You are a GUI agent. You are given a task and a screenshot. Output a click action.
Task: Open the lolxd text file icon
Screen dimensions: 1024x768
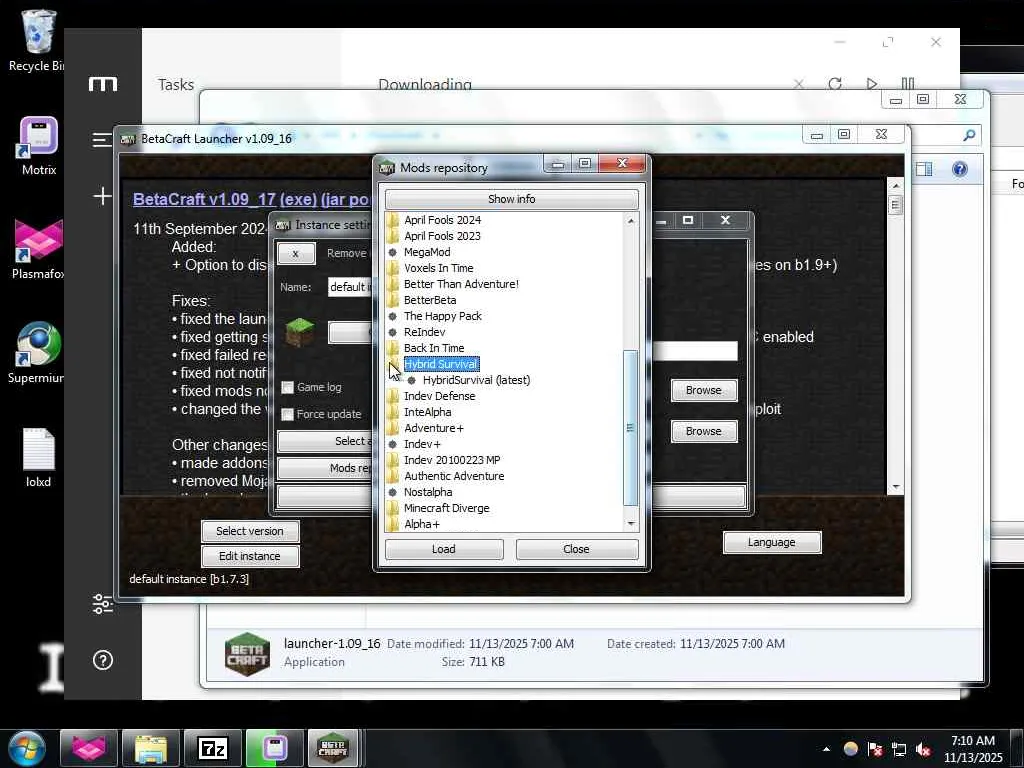click(x=38, y=457)
